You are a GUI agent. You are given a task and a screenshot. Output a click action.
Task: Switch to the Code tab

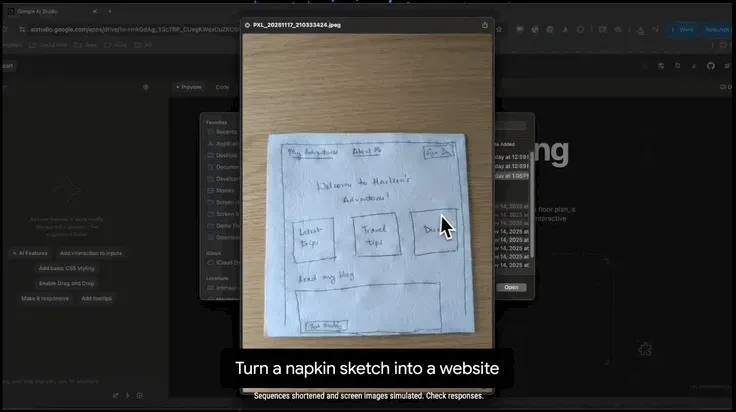[222, 87]
